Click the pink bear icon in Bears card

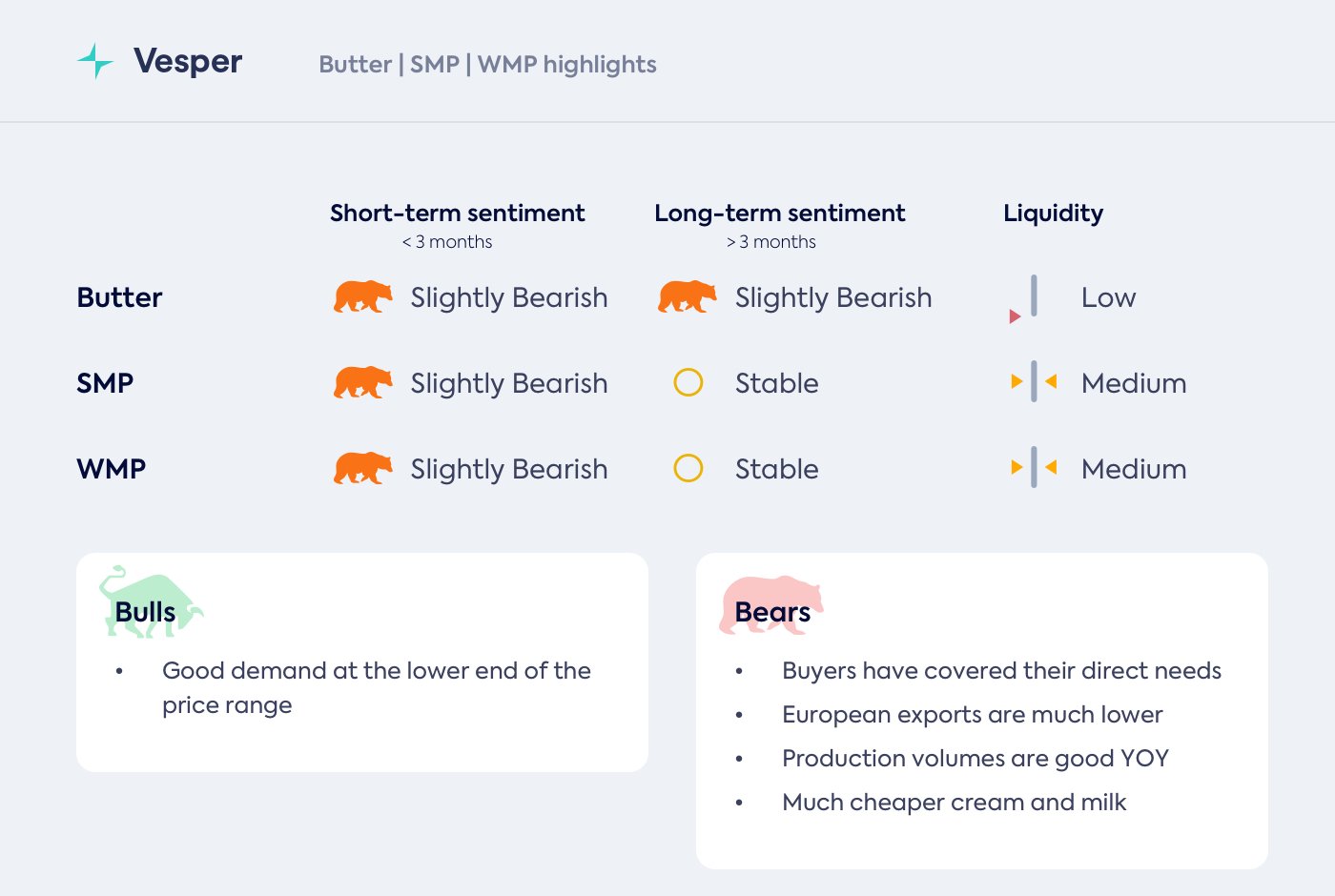[770, 604]
